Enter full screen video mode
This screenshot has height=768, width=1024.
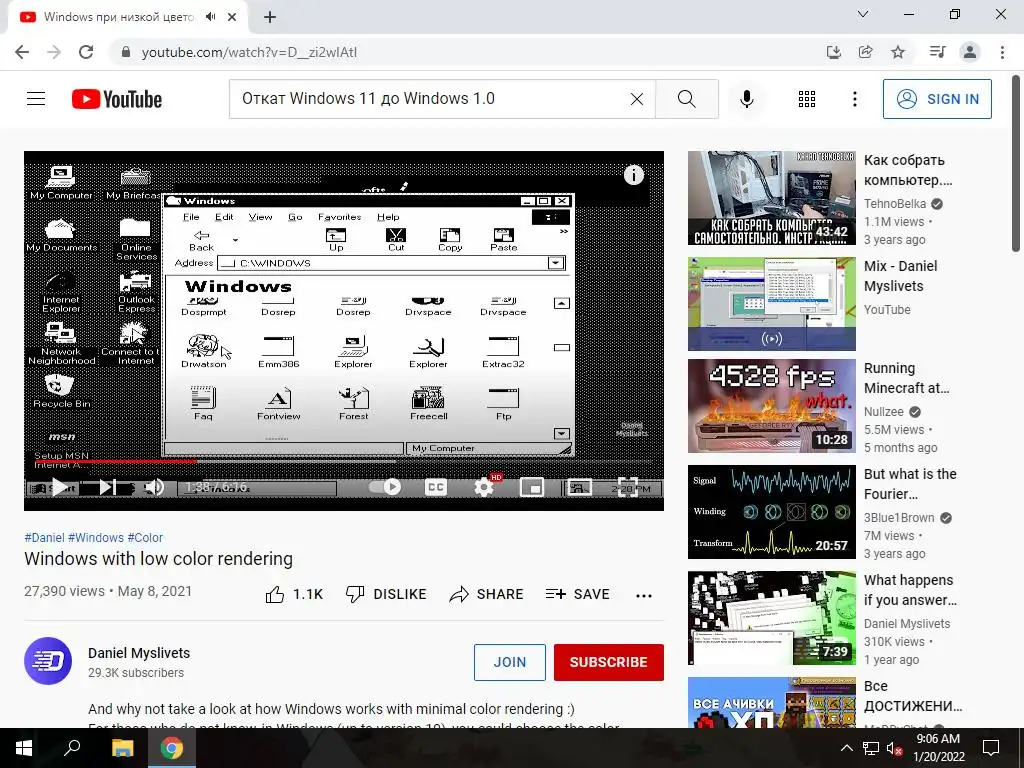coord(628,487)
